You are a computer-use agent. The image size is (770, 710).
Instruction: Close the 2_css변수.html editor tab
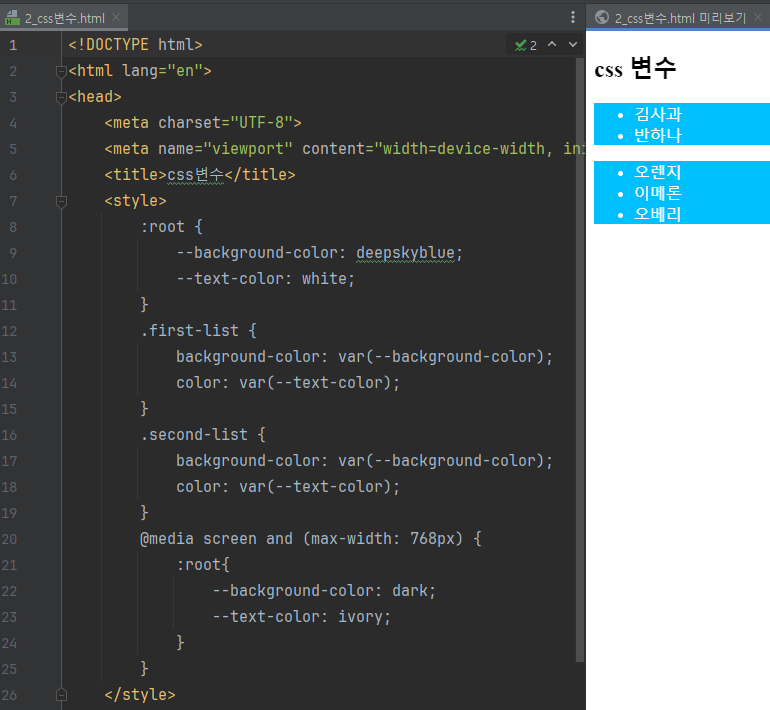(116, 17)
